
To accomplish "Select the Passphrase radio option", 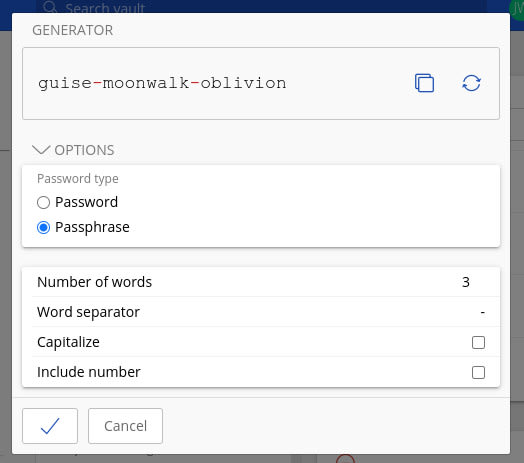I will coord(43,227).
